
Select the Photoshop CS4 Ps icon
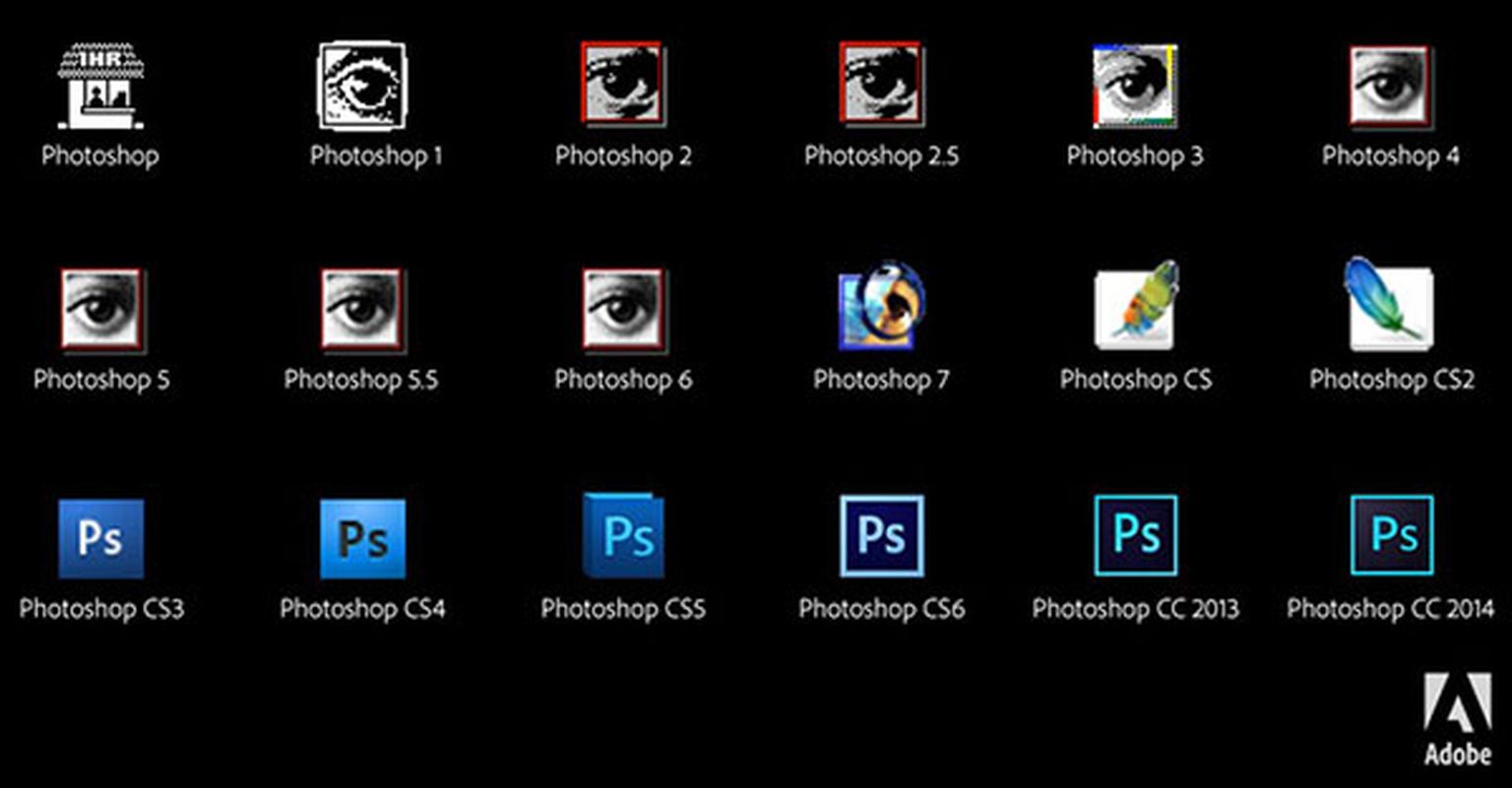pyautogui.click(x=362, y=538)
